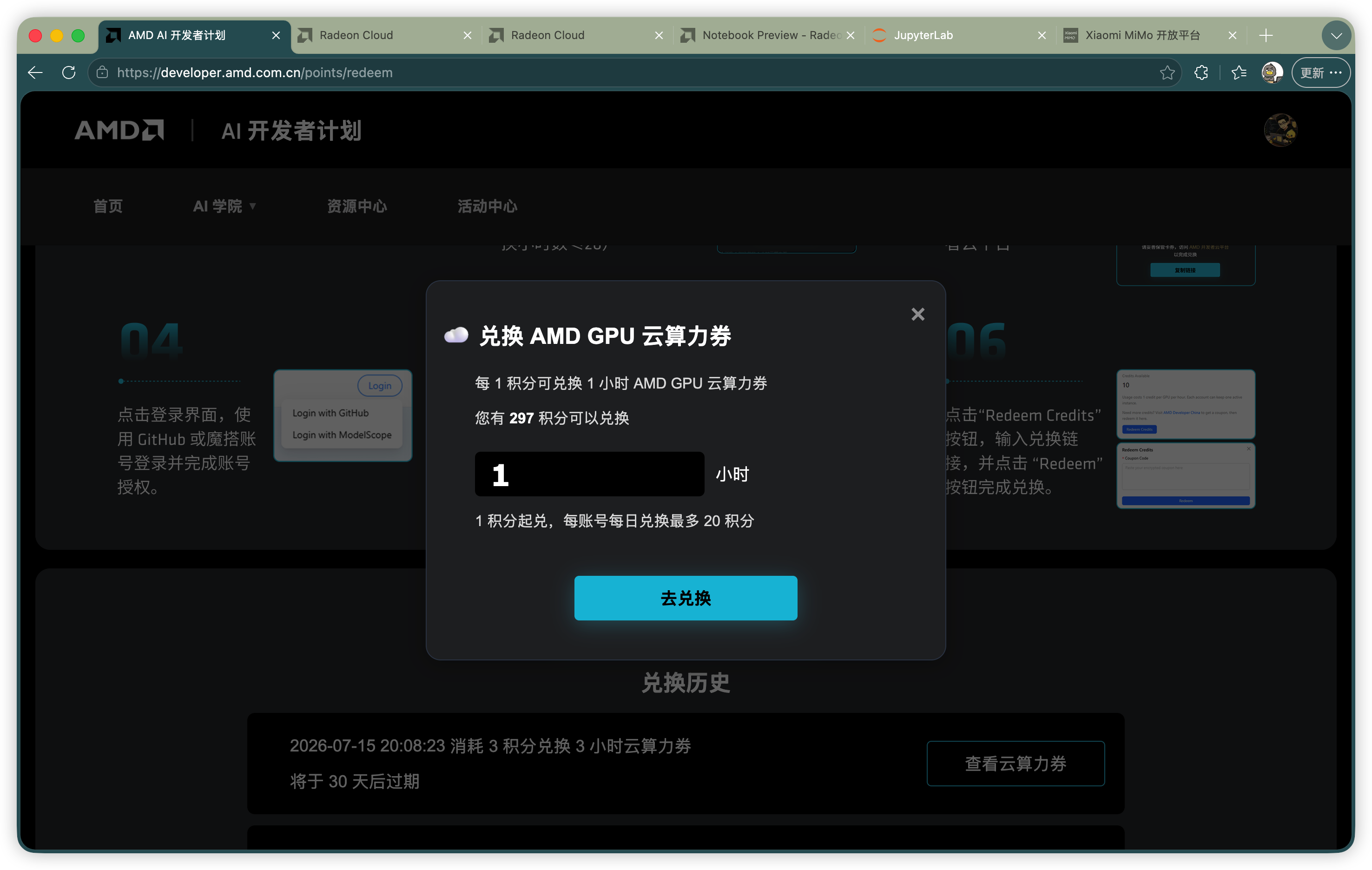This screenshot has width=1372, height=870.
Task: Focus the hours input field showing 1
Action: (589, 474)
